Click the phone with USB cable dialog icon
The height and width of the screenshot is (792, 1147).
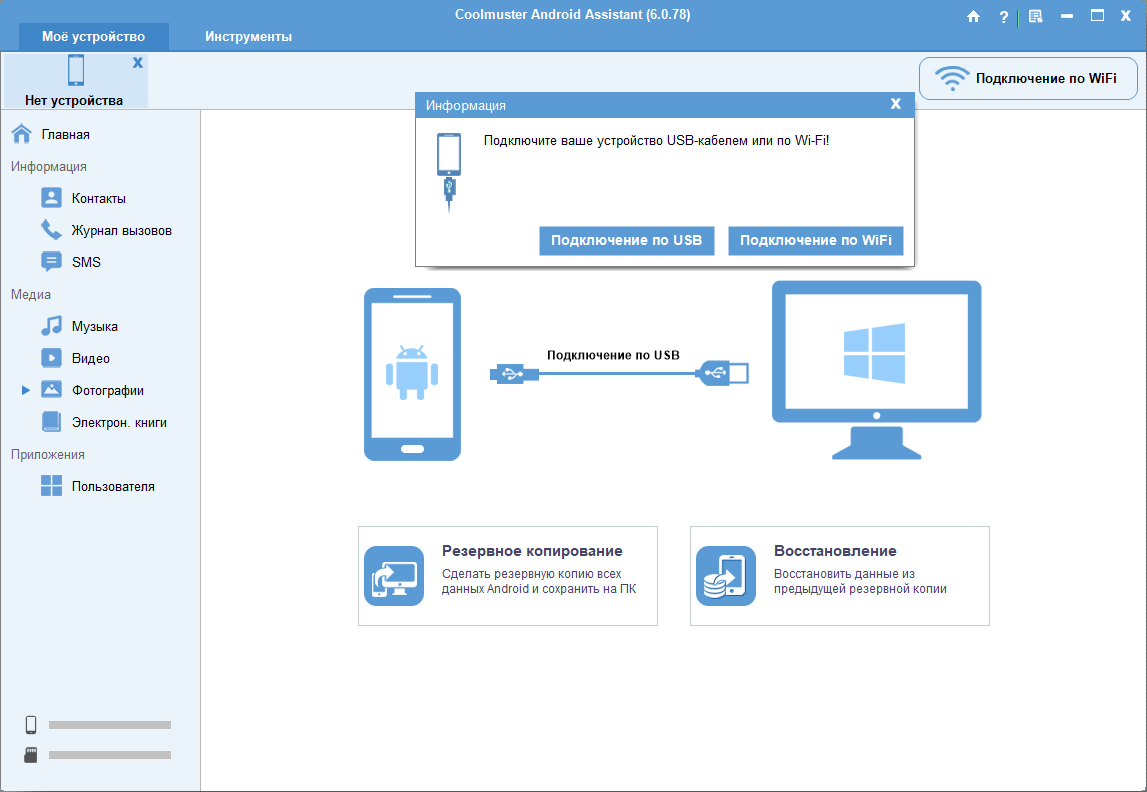pos(449,173)
